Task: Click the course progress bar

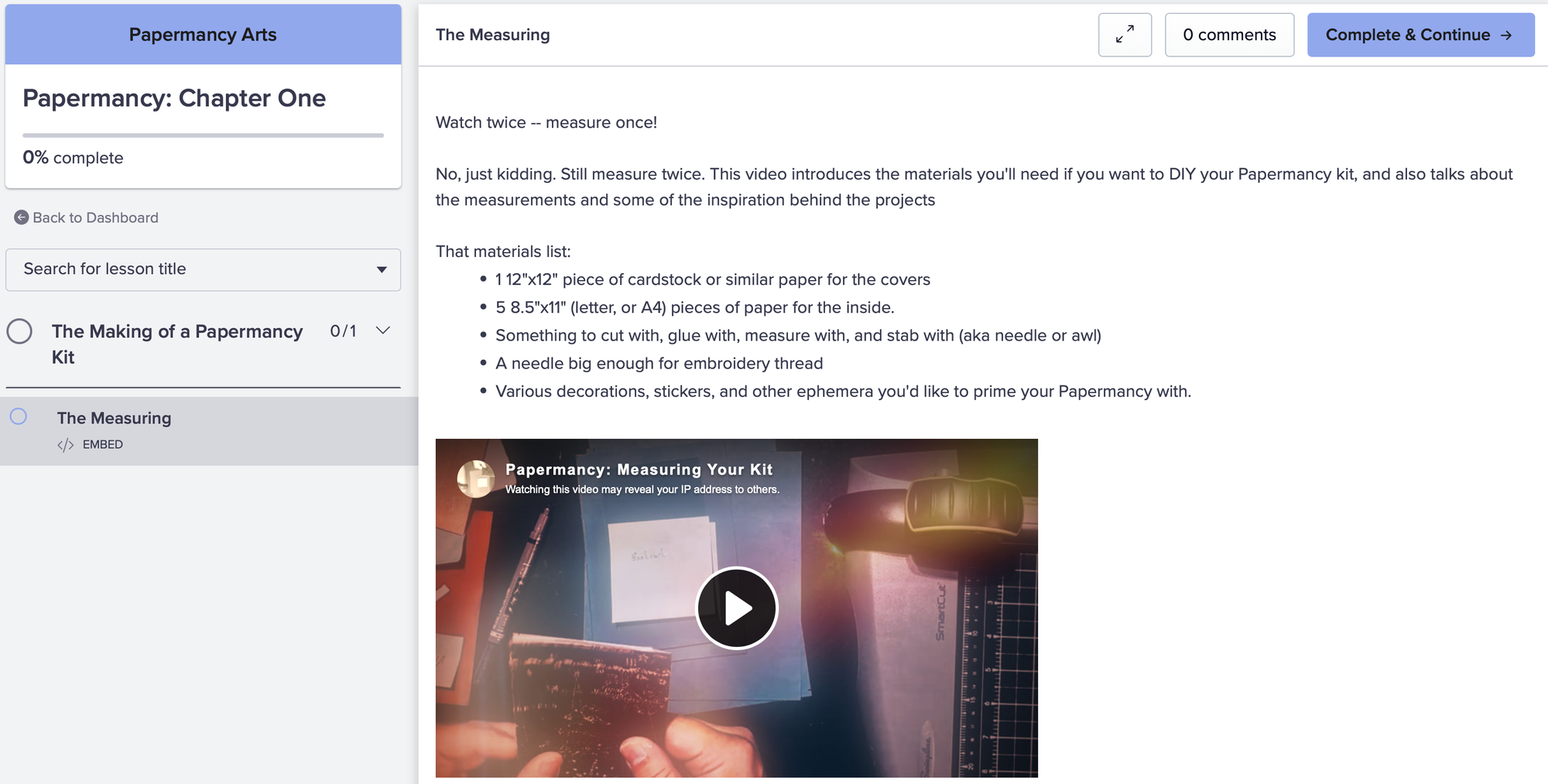Action: pyautogui.click(x=203, y=135)
